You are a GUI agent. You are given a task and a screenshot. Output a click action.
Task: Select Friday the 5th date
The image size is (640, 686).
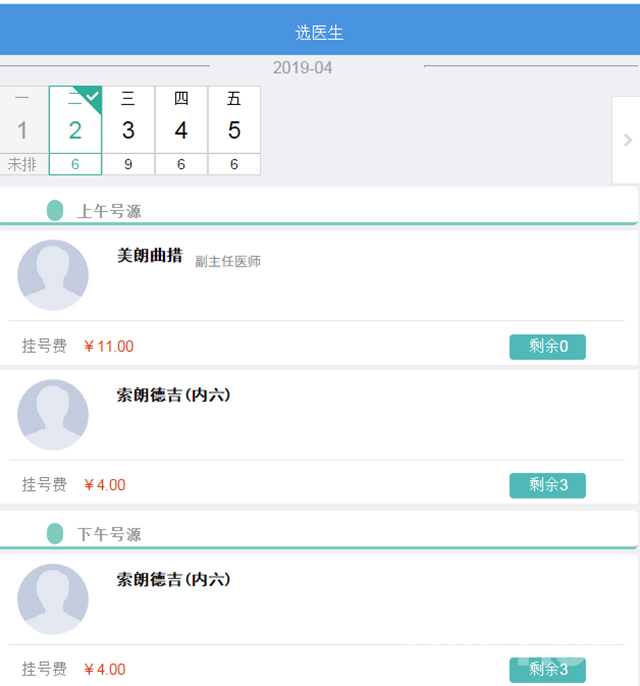234,130
